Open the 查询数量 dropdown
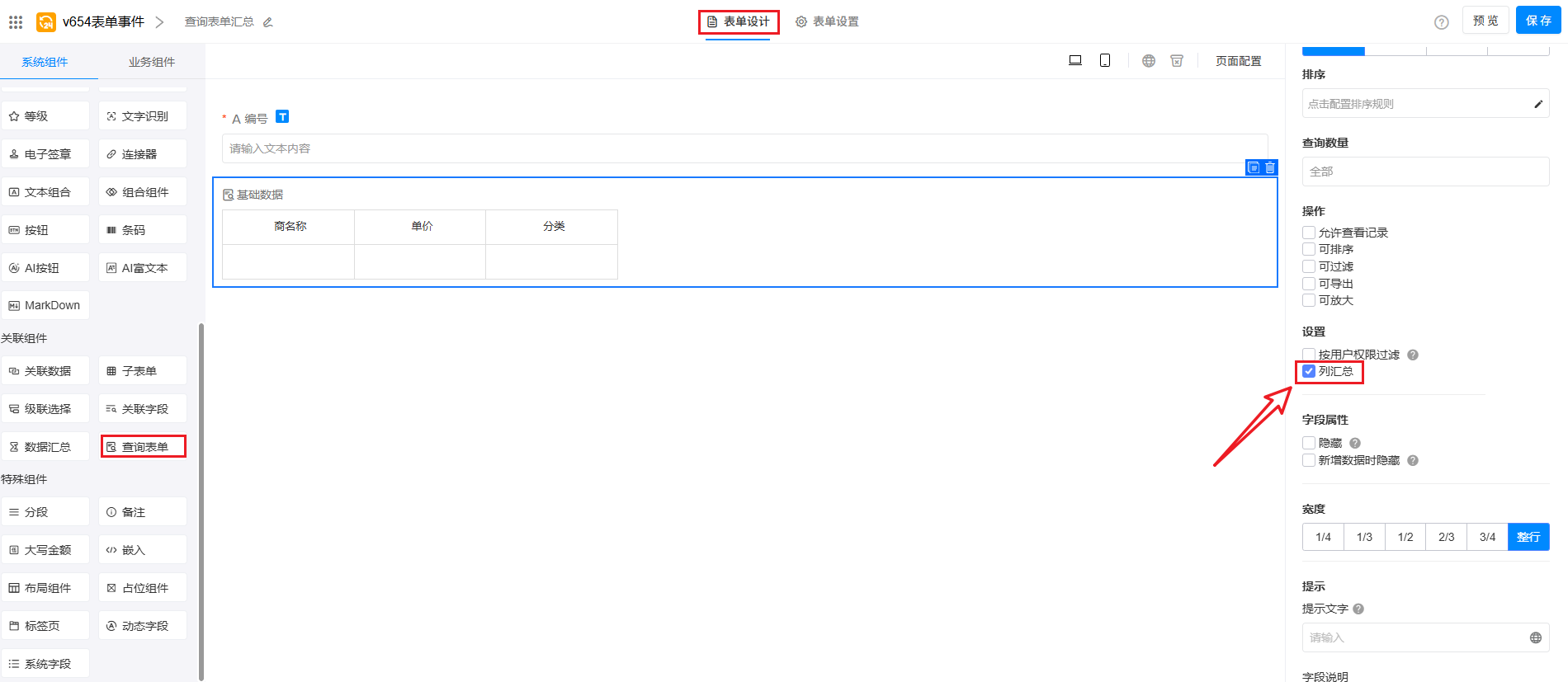Screen dimensions: 1568x682 pos(1424,172)
